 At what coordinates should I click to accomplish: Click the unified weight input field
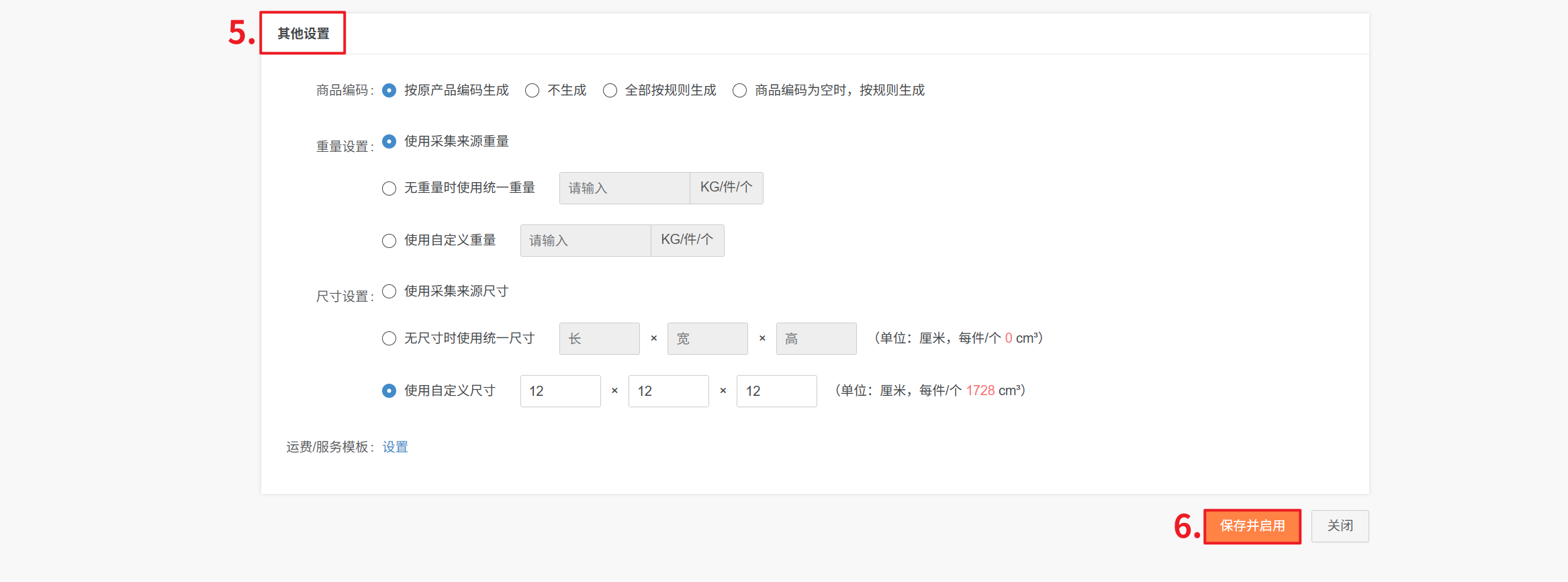[624, 188]
